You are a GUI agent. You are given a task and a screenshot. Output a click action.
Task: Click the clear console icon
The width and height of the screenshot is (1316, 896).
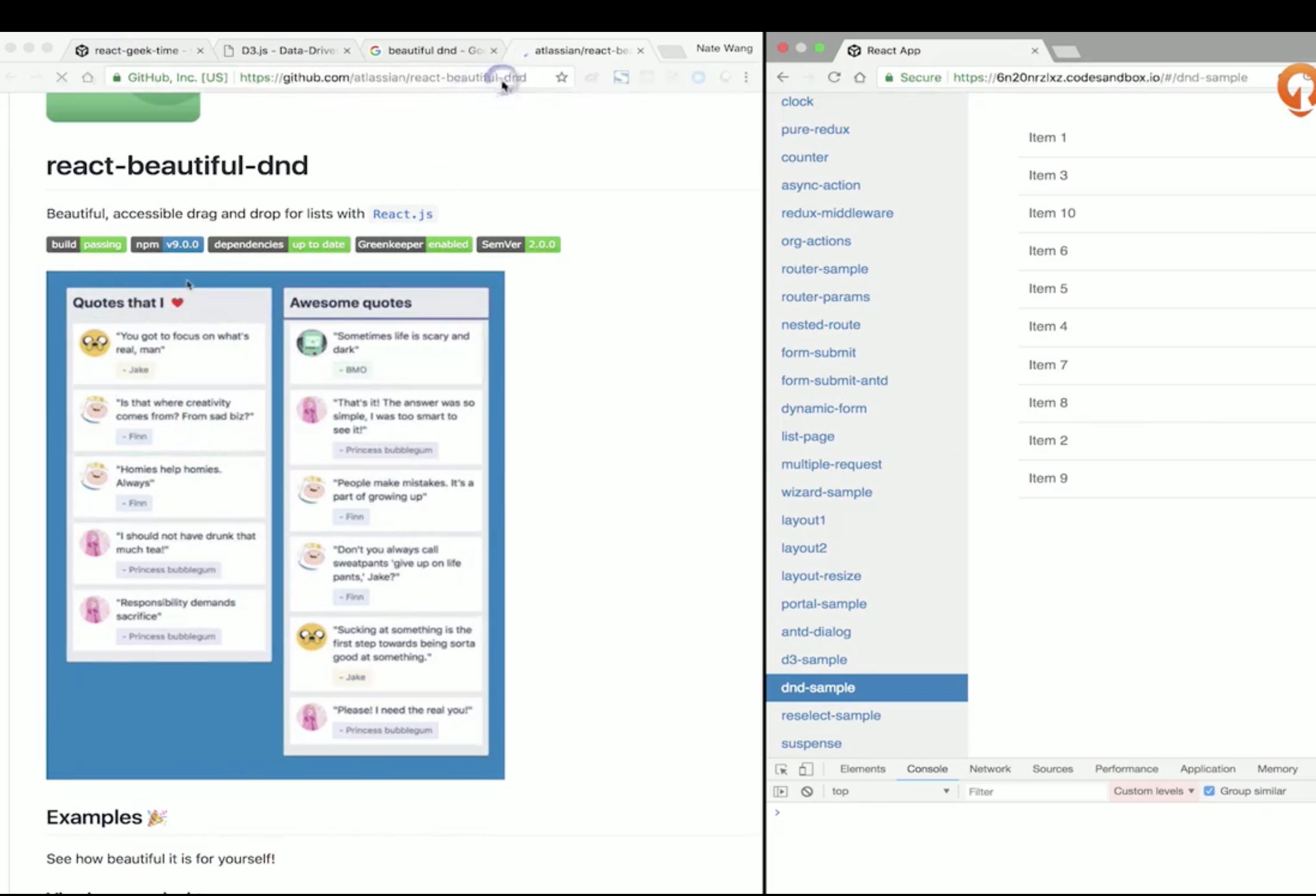coord(807,791)
